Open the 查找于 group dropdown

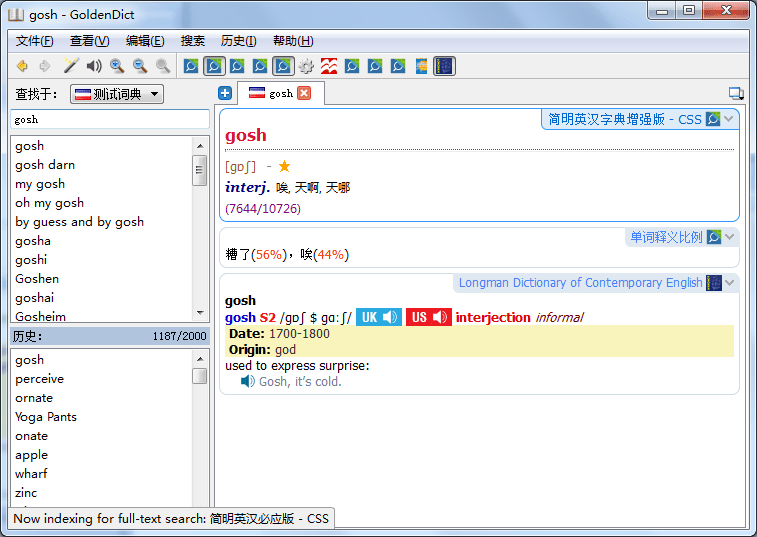point(117,94)
